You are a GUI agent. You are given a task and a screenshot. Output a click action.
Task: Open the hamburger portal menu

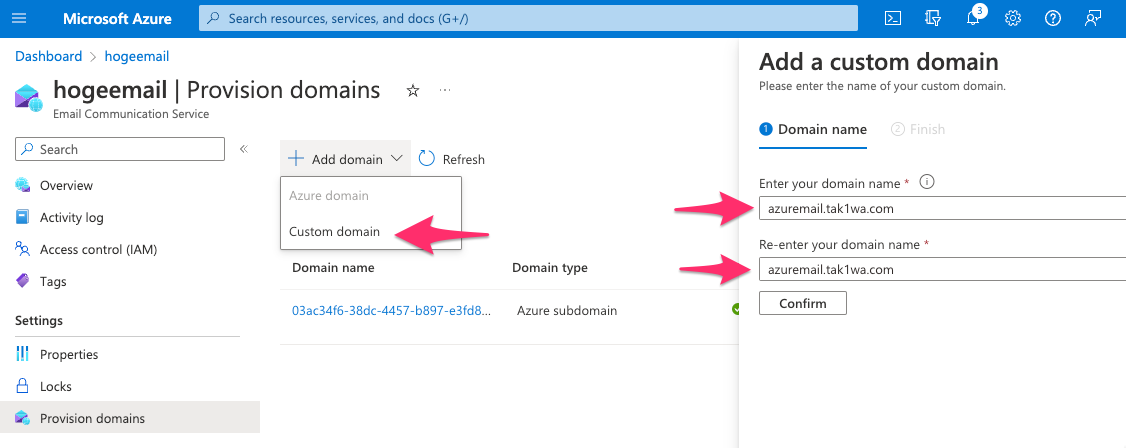click(19, 19)
